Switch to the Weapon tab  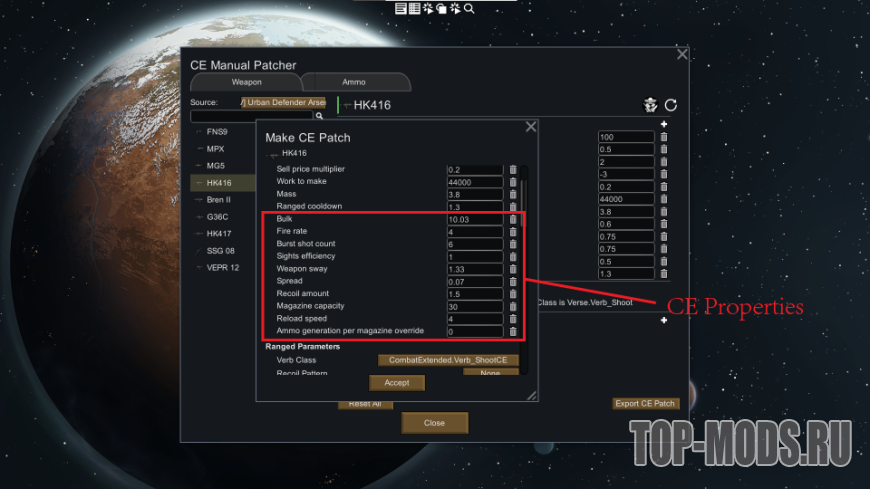[x=246, y=82]
